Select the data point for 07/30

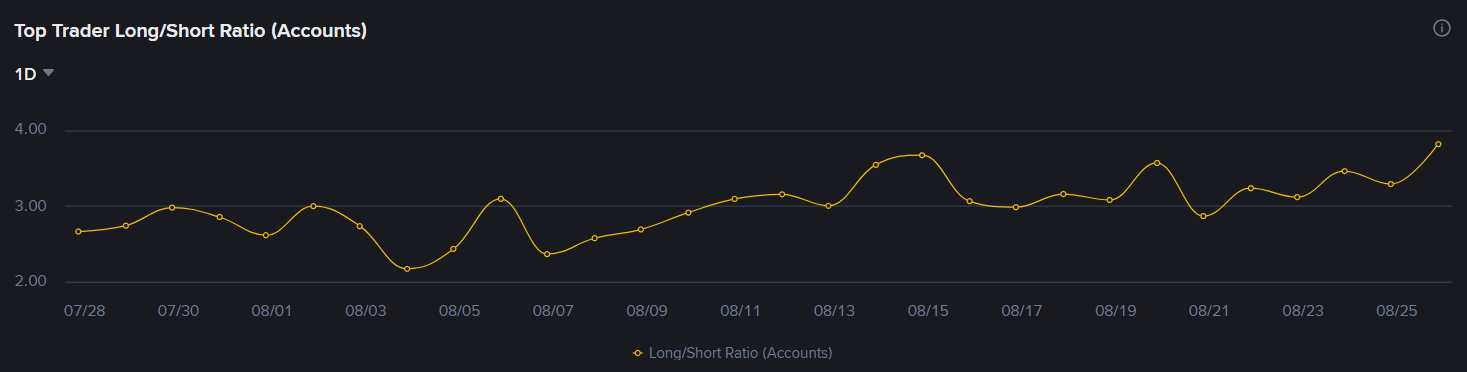pos(172,207)
